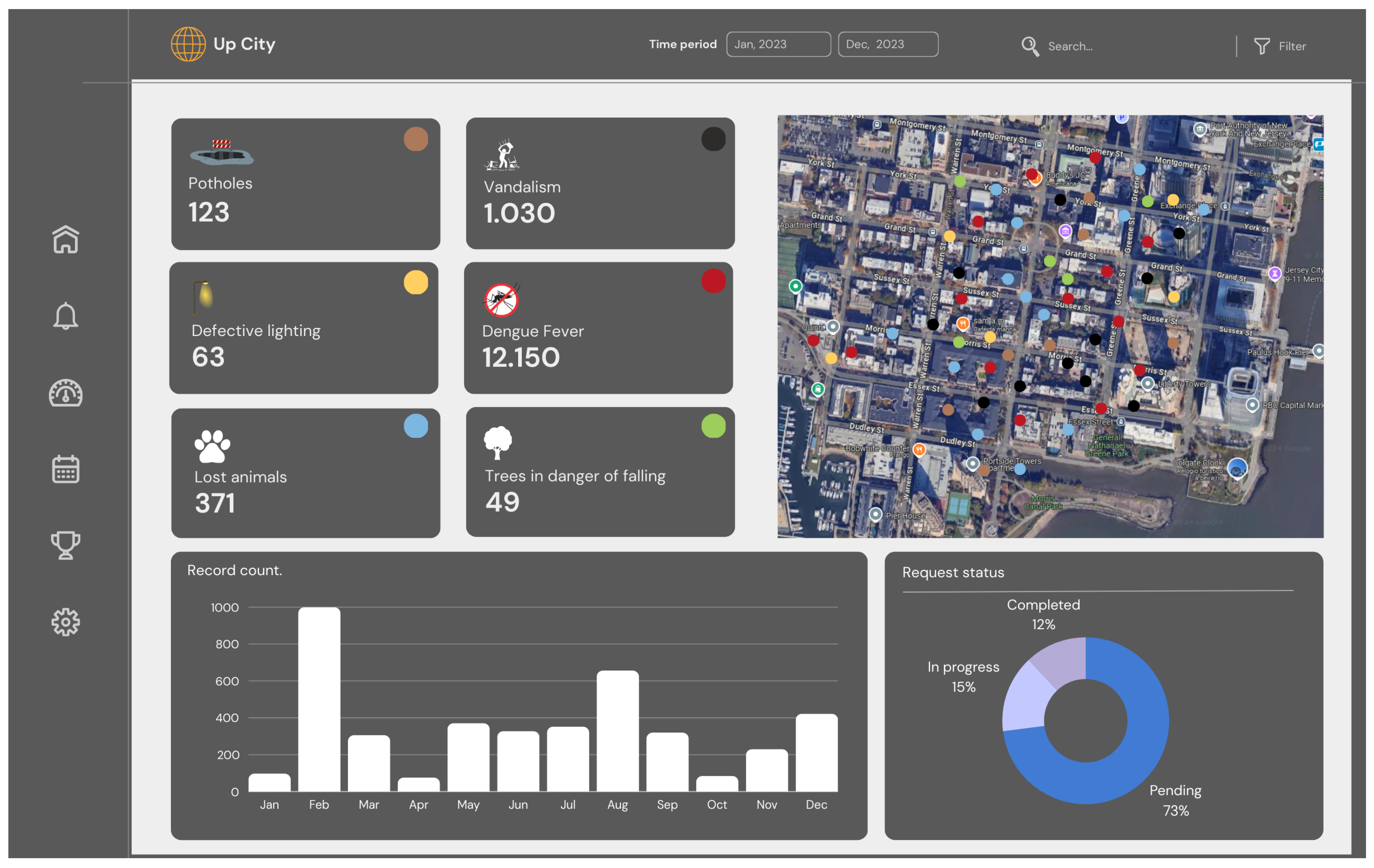Image resolution: width=1374 pixels, height=868 pixels.
Task: Click the Colgate Clock map pin
Action: coord(1237,469)
